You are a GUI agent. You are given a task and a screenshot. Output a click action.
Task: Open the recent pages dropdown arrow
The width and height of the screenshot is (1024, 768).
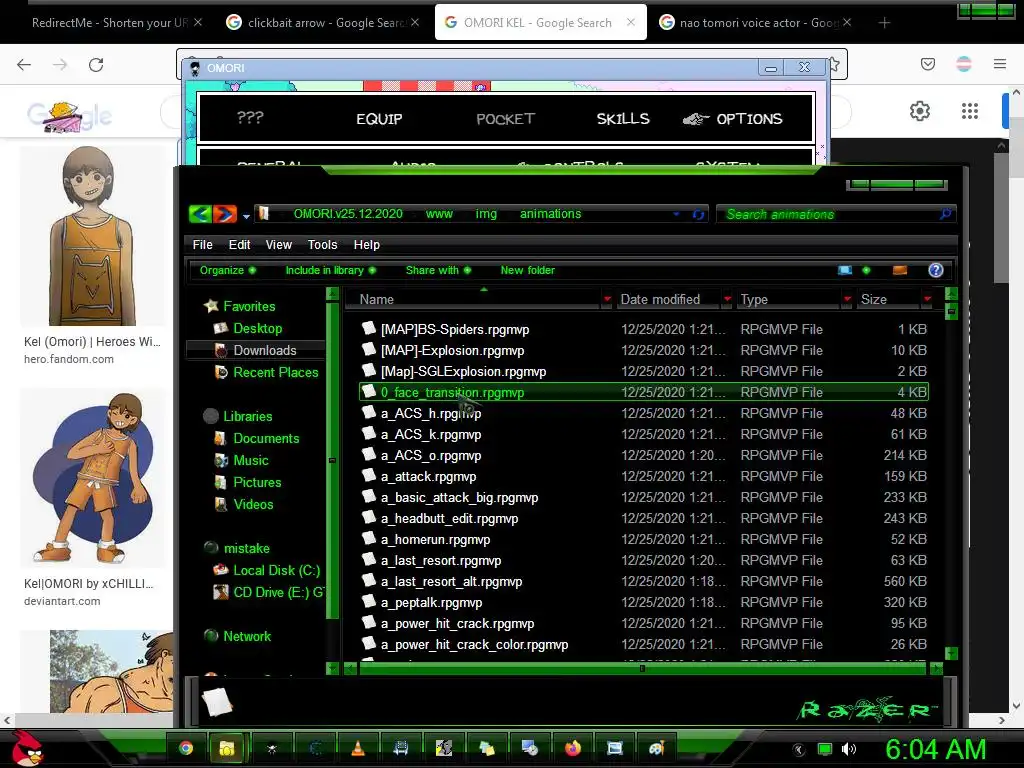tap(246, 216)
